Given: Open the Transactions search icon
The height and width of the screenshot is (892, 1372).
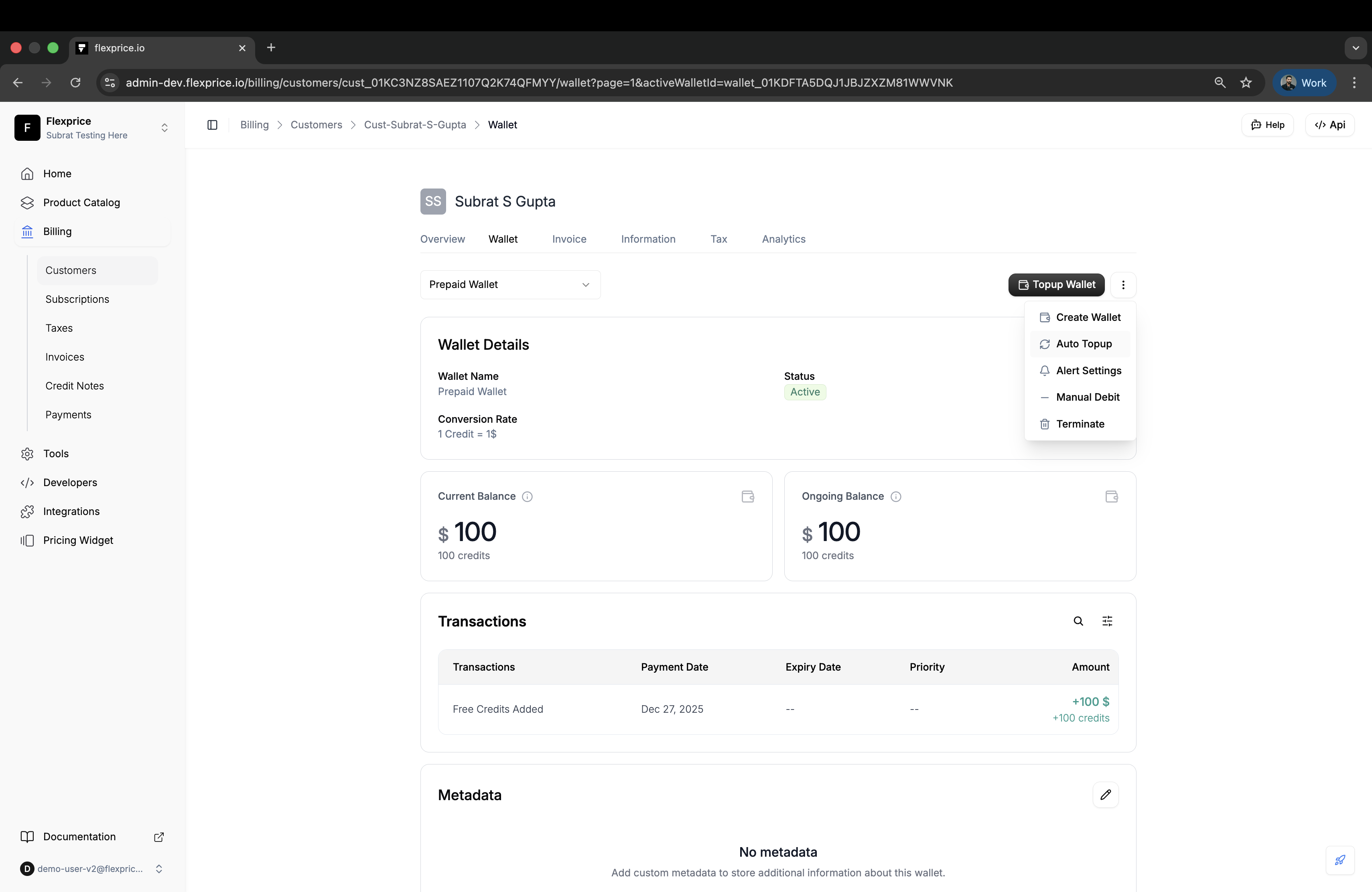Looking at the screenshot, I should 1078,621.
